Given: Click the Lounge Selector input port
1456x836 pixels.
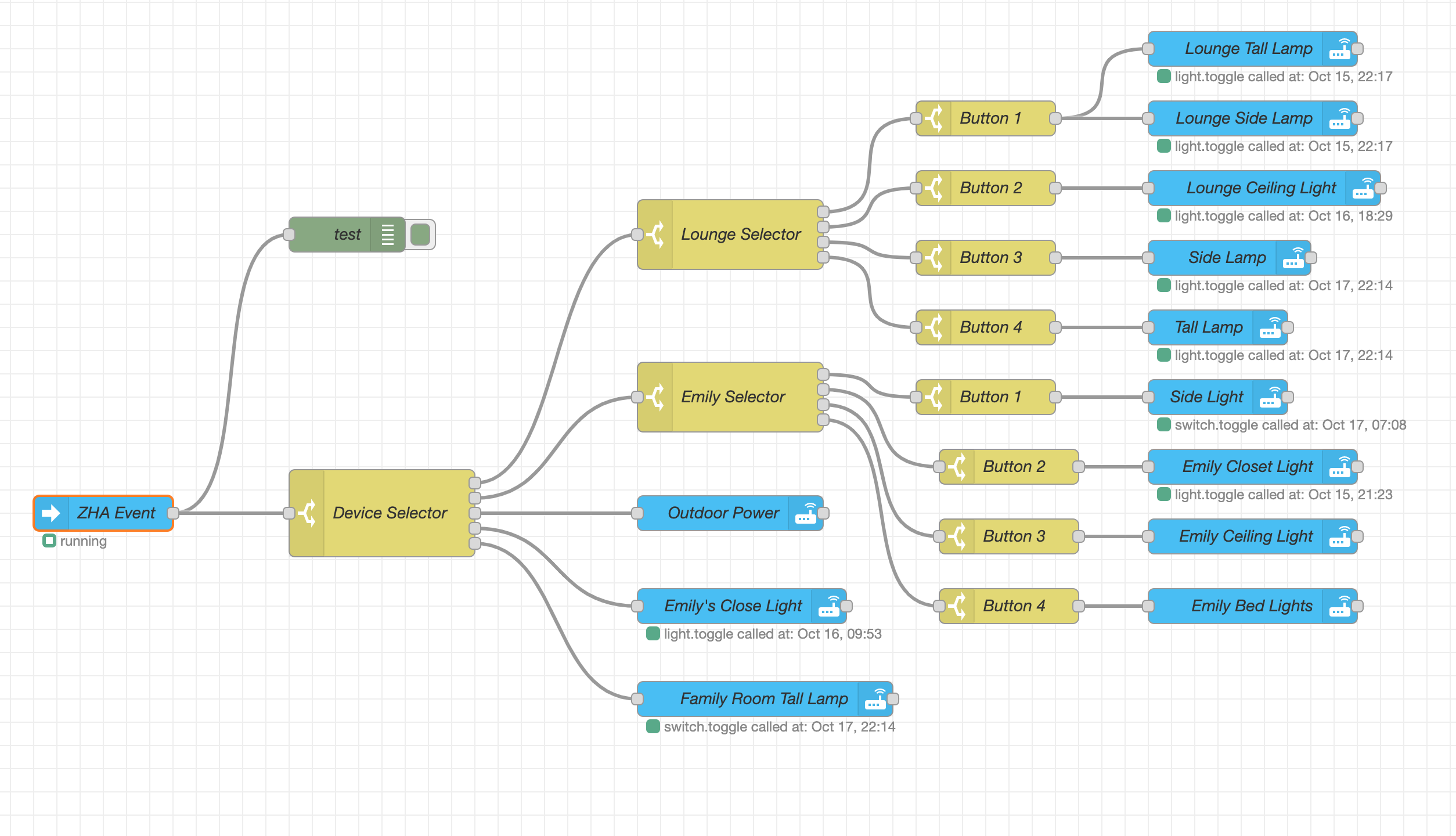Looking at the screenshot, I should (637, 235).
